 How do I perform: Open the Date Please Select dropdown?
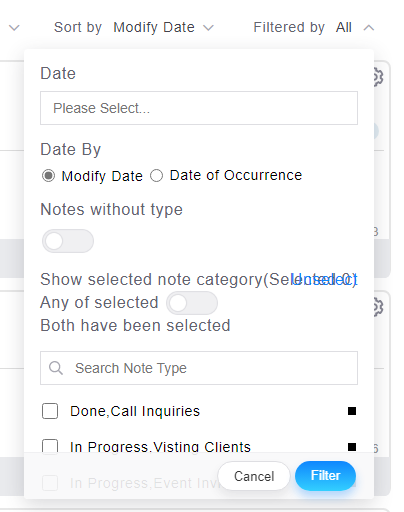point(199,108)
